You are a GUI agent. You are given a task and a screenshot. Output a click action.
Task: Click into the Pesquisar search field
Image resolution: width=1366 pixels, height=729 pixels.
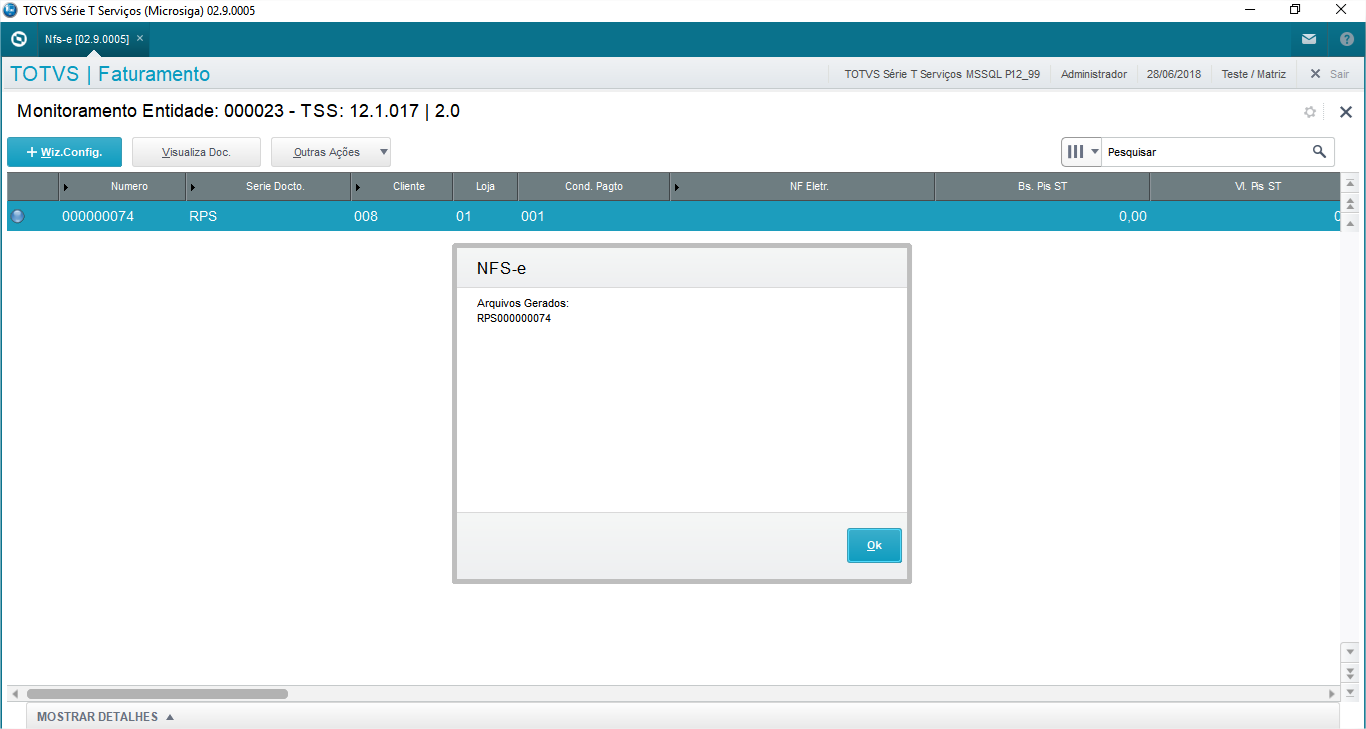[x=1205, y=152]
